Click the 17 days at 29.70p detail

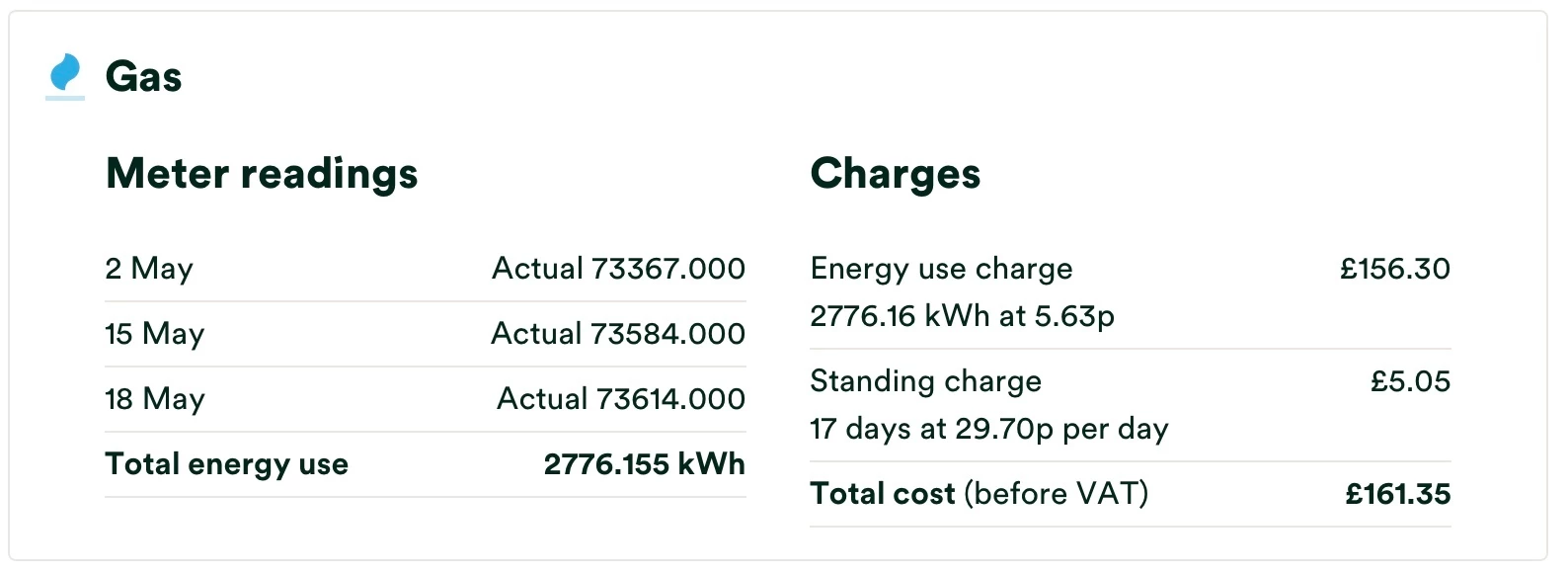click(989, 429)
